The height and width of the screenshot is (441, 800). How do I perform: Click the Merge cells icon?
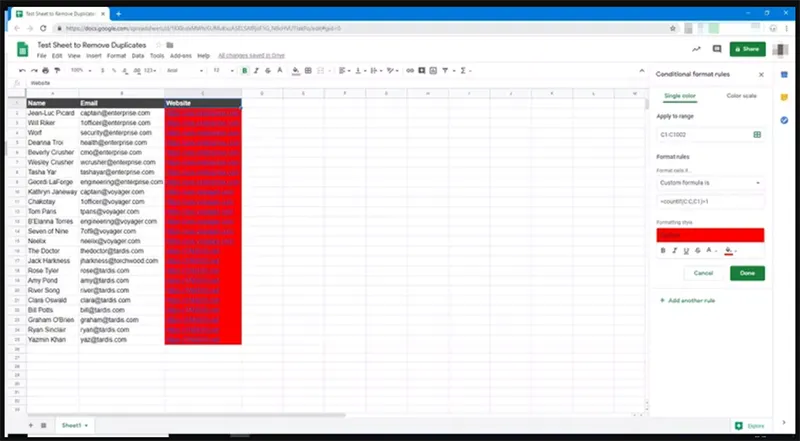pyautogui.click(x=321, y=70)
